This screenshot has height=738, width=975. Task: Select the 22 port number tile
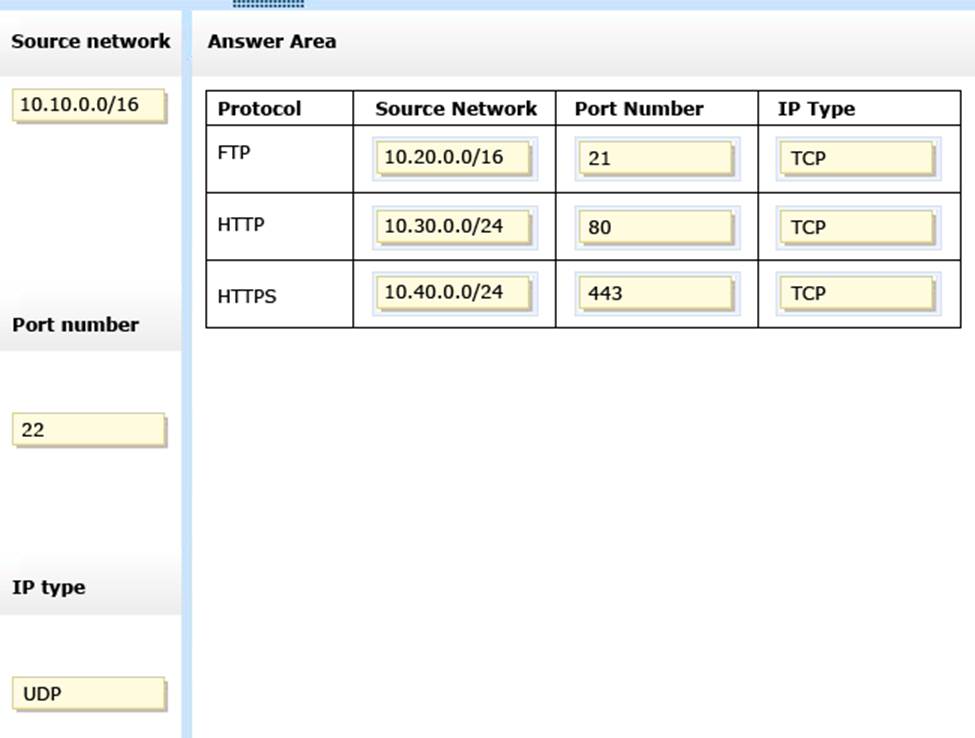[x=88, y=430]
